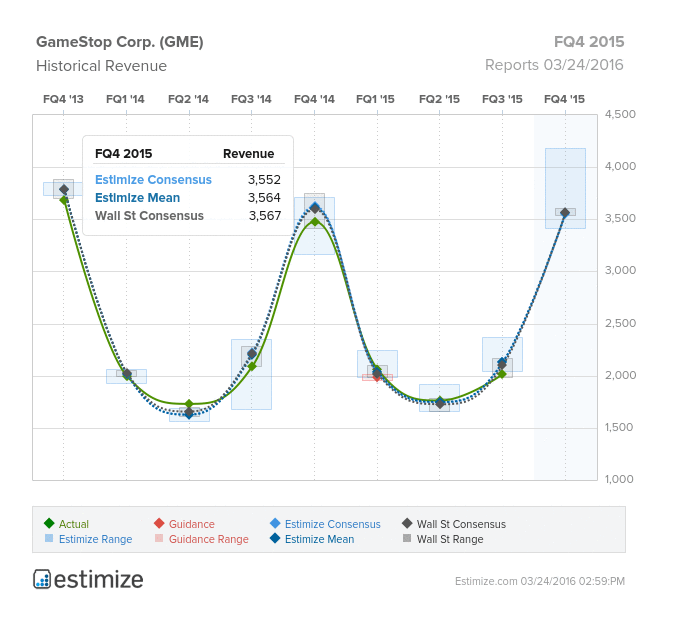Click the FQ4 '13 Wall St Consensus marker

pyautogui.click(x=64, y=189)
